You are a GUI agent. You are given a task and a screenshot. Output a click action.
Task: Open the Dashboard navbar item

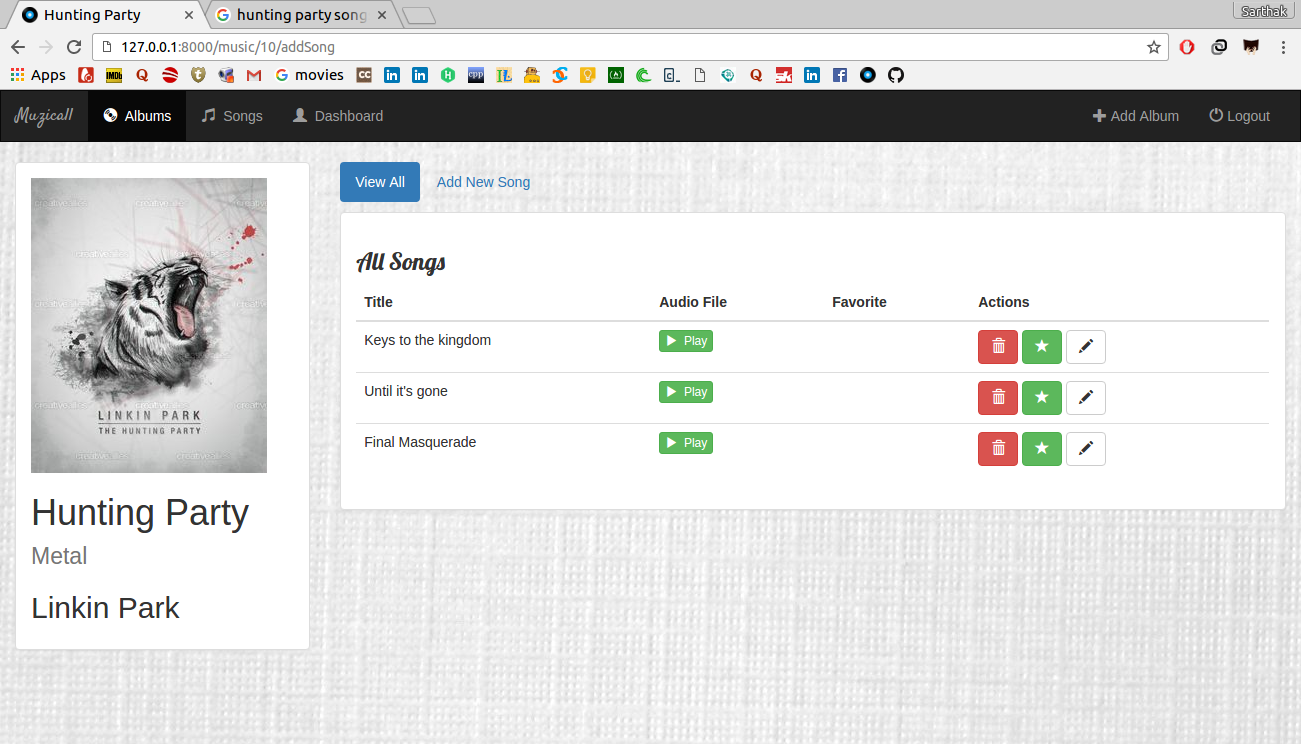click(x=338, y=116)
